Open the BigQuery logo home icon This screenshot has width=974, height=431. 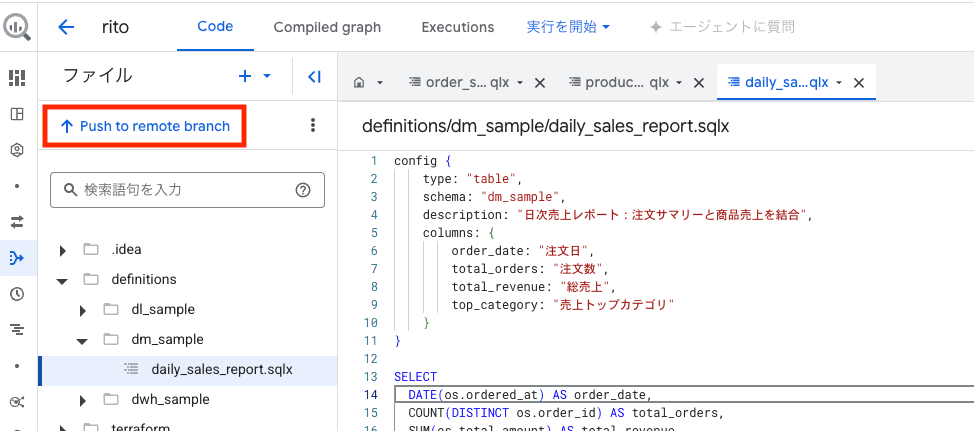[x=17, y=27]
